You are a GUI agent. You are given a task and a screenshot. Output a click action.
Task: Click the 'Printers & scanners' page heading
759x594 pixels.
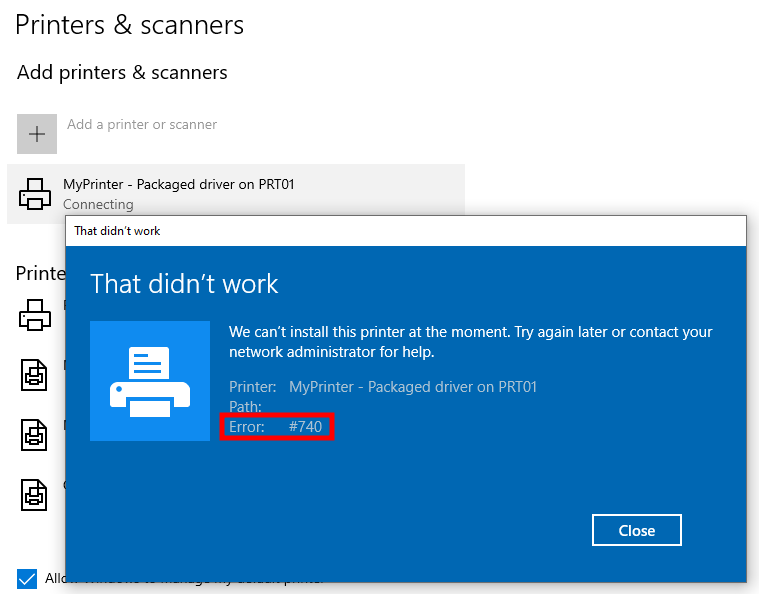(x=130, y=25)
